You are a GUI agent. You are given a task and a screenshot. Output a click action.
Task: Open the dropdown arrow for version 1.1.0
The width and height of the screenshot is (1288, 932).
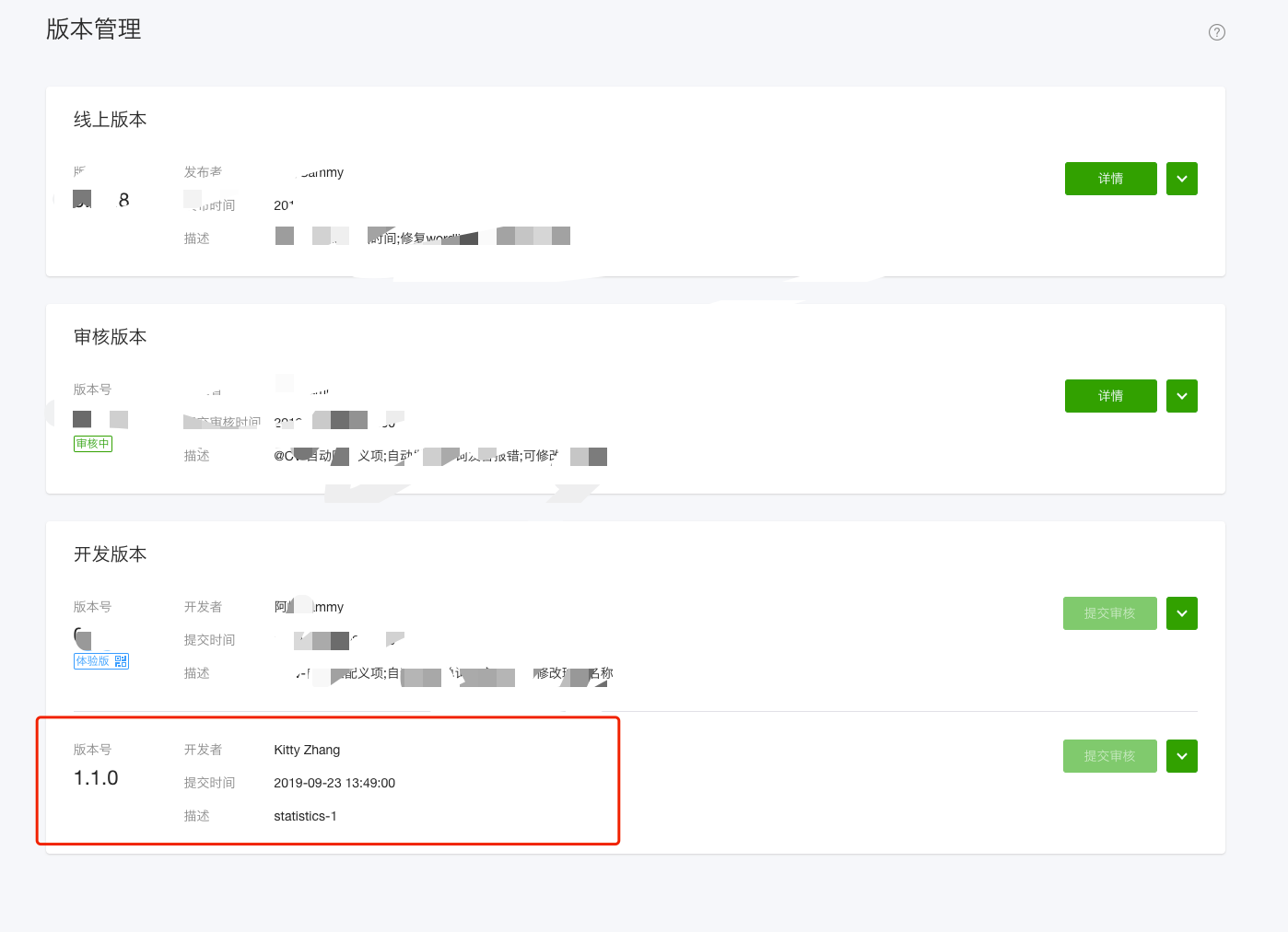[1182, 756]
